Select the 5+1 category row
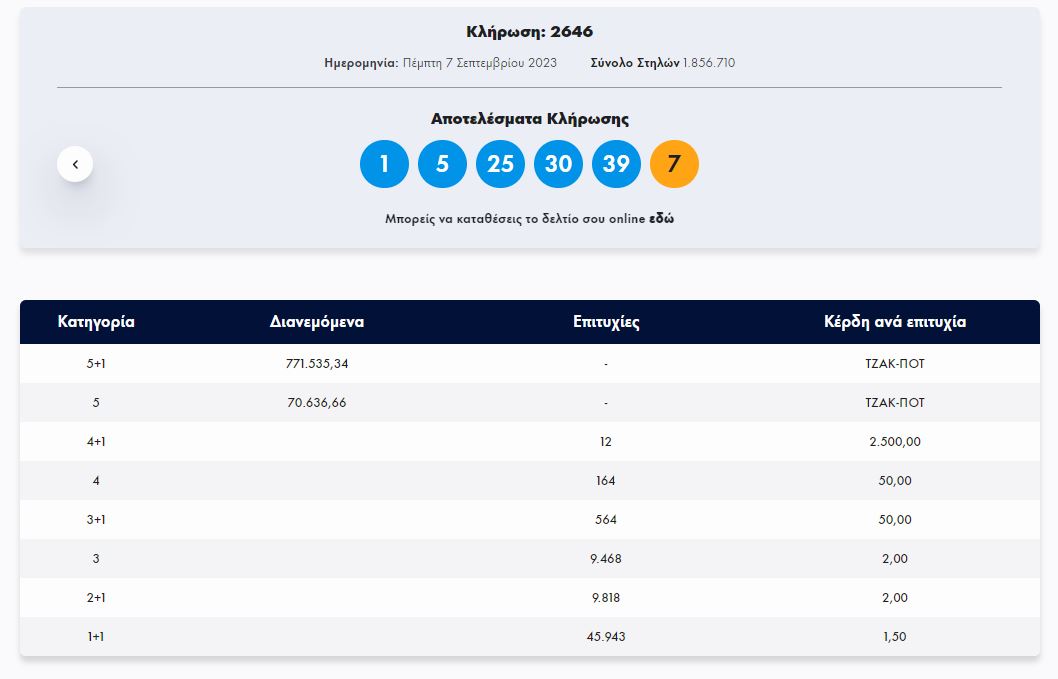1058x679 pixels. (x=96, y=364)
